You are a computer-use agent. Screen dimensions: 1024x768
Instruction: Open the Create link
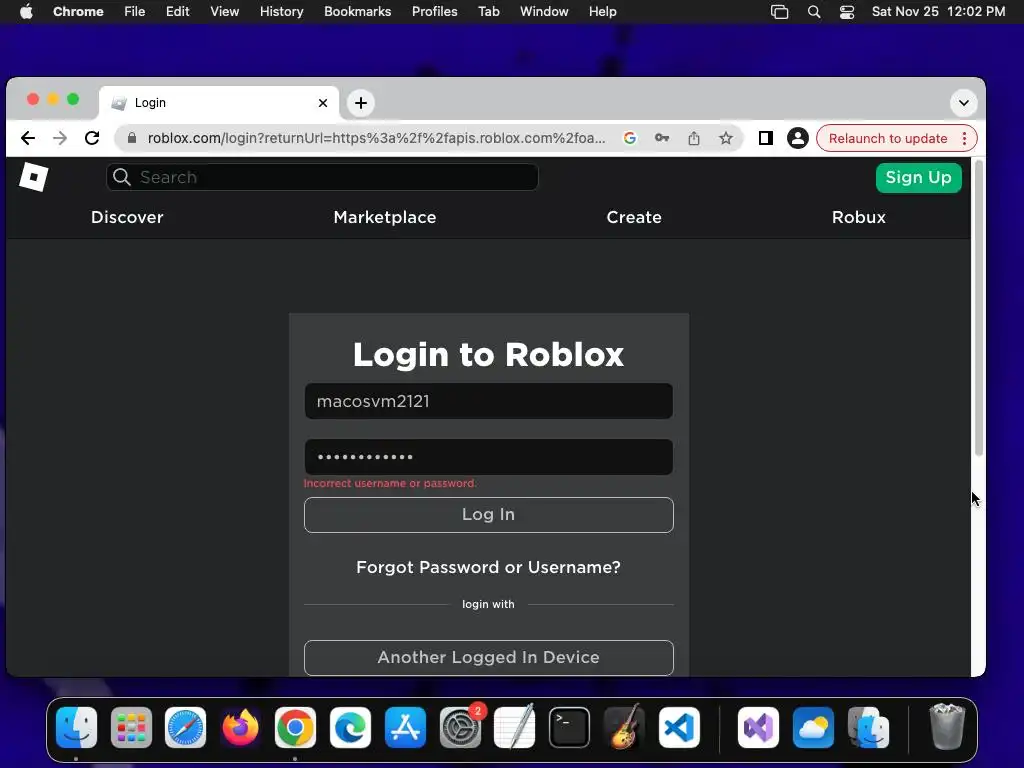[x=633, y=217]
